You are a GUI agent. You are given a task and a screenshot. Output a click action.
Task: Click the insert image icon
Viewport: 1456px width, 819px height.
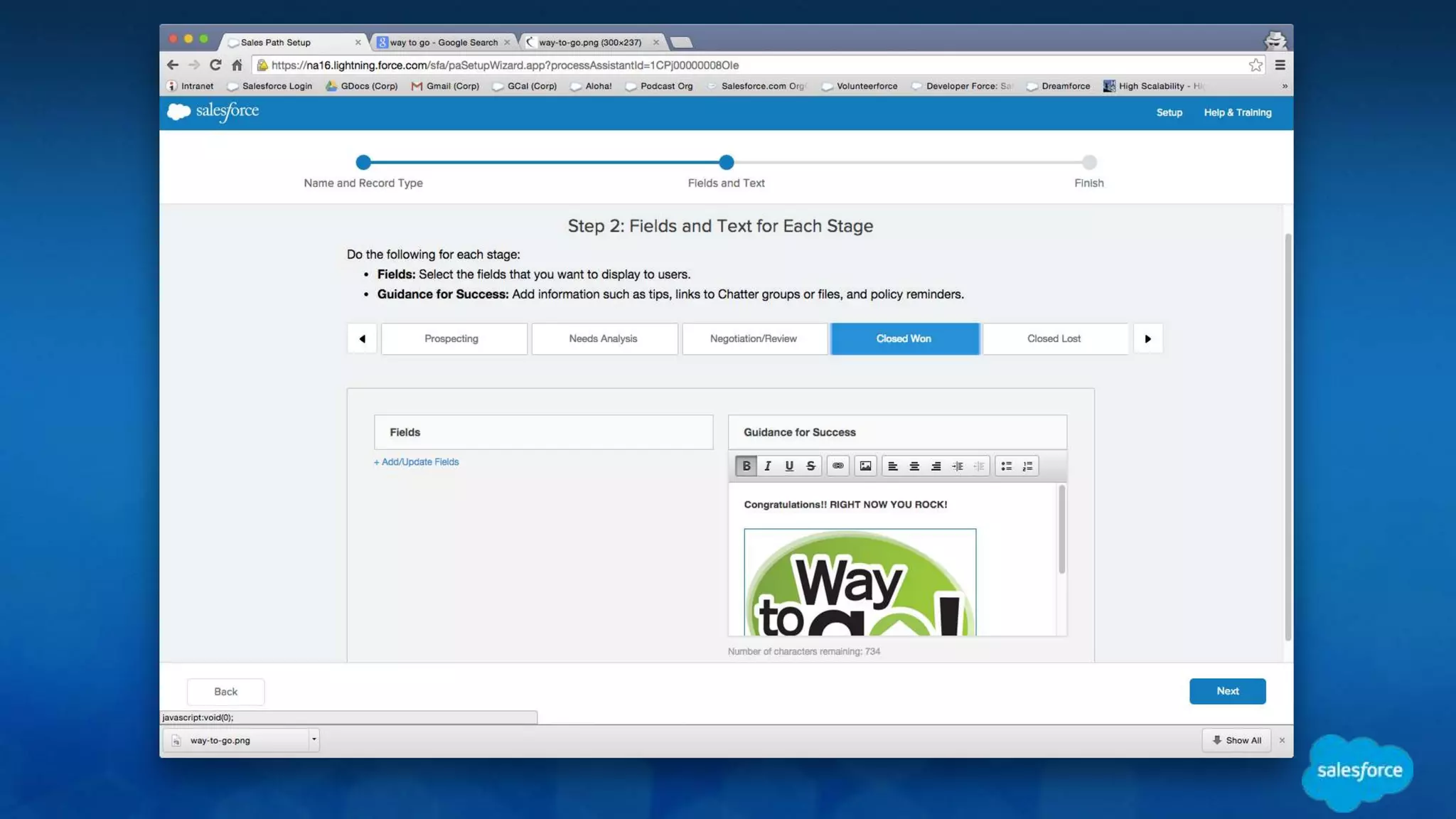click(x=865, y=466)
